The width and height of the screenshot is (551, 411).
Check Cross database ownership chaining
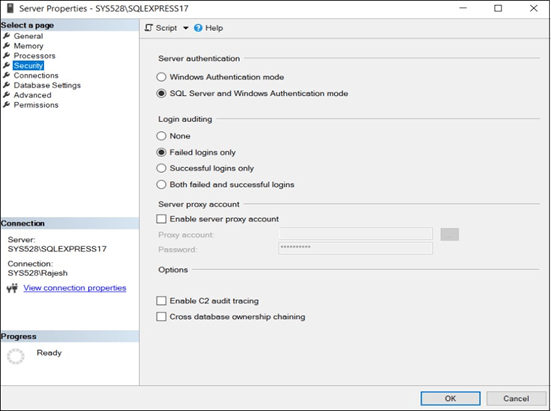[161, 317]
